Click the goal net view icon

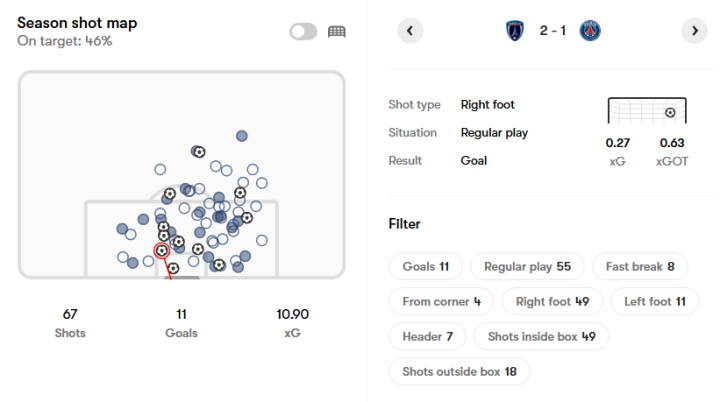coord(337,31)
